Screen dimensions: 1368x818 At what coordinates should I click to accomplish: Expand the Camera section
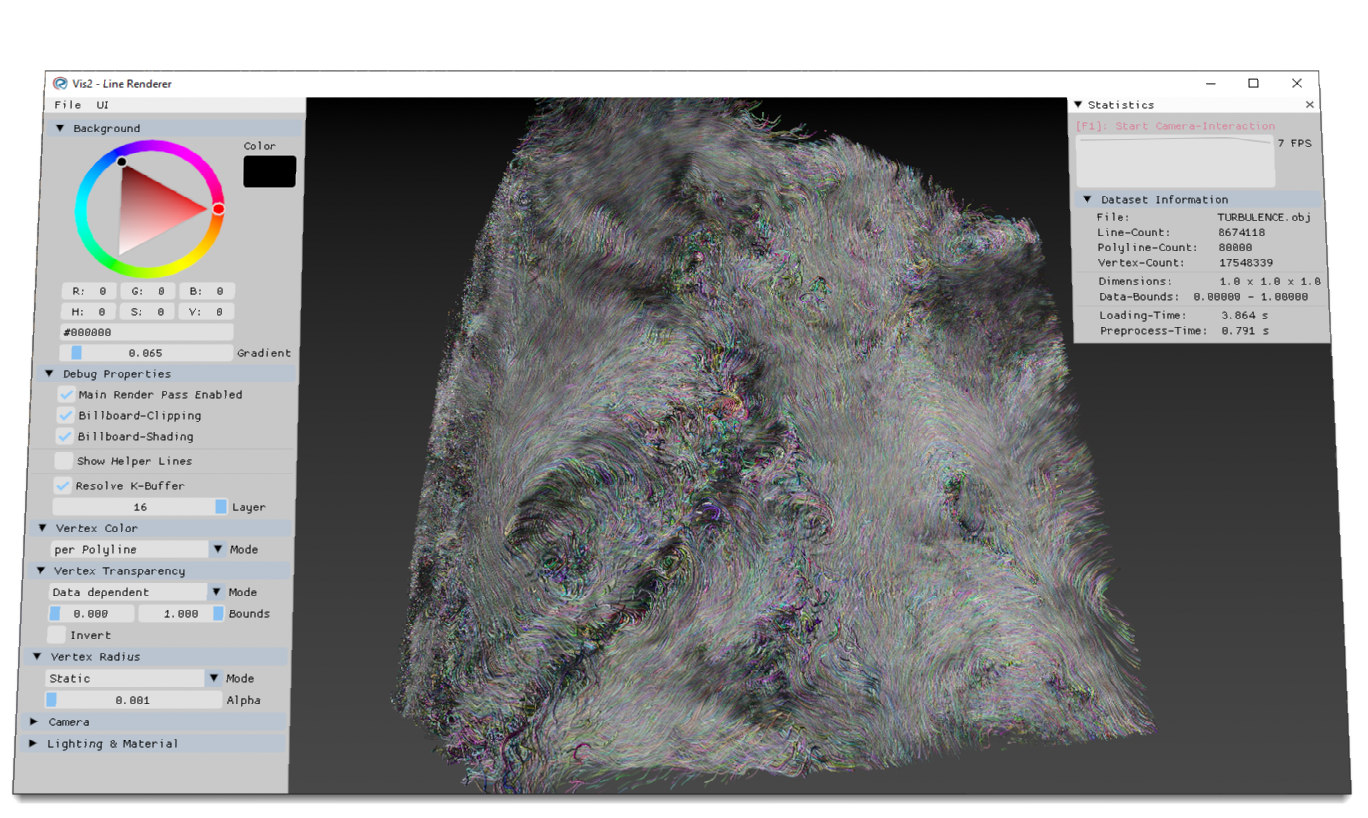(34, 722)
